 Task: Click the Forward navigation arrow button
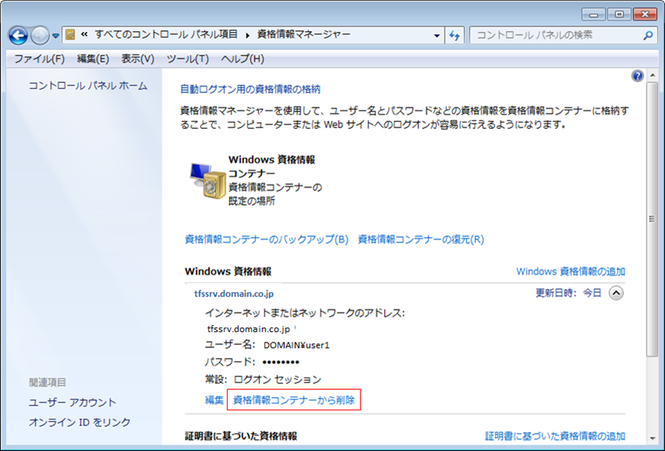(x=40, y=36)
